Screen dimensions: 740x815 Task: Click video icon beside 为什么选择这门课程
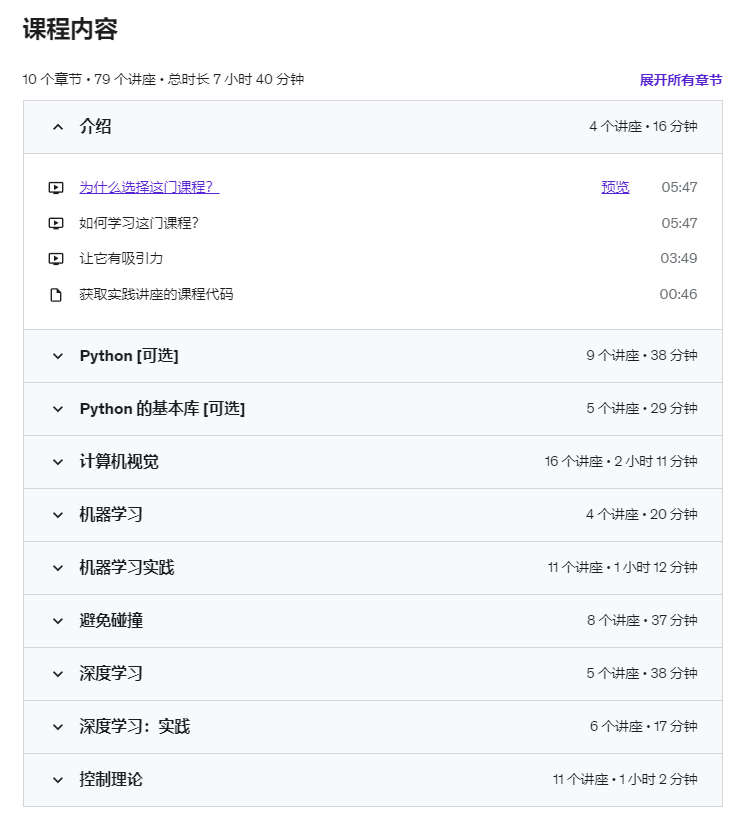(56, 188)
